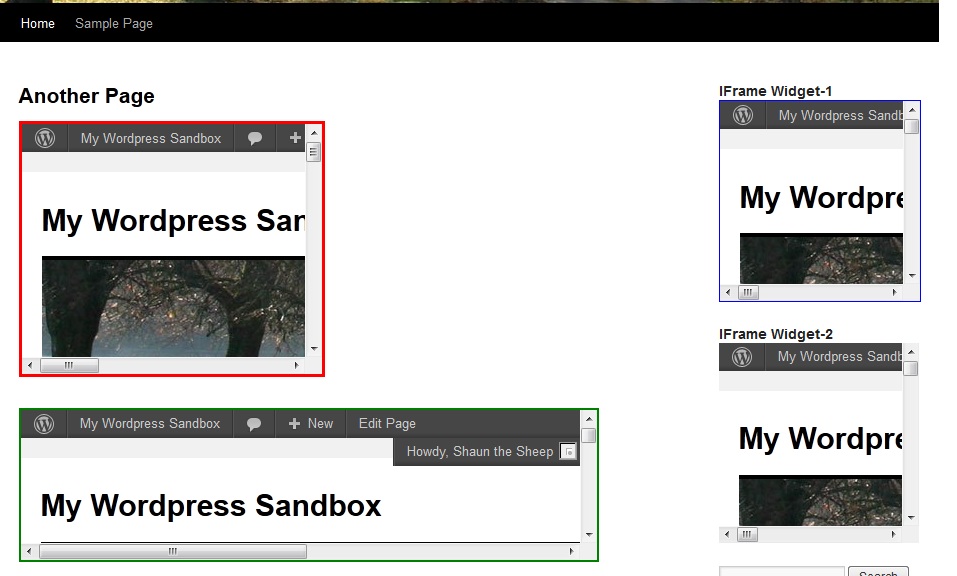This screenshot has height=576, width=957.
Task: Open Howdy, Shaun the Sheep account menu
Action: [x=480, y=452]
